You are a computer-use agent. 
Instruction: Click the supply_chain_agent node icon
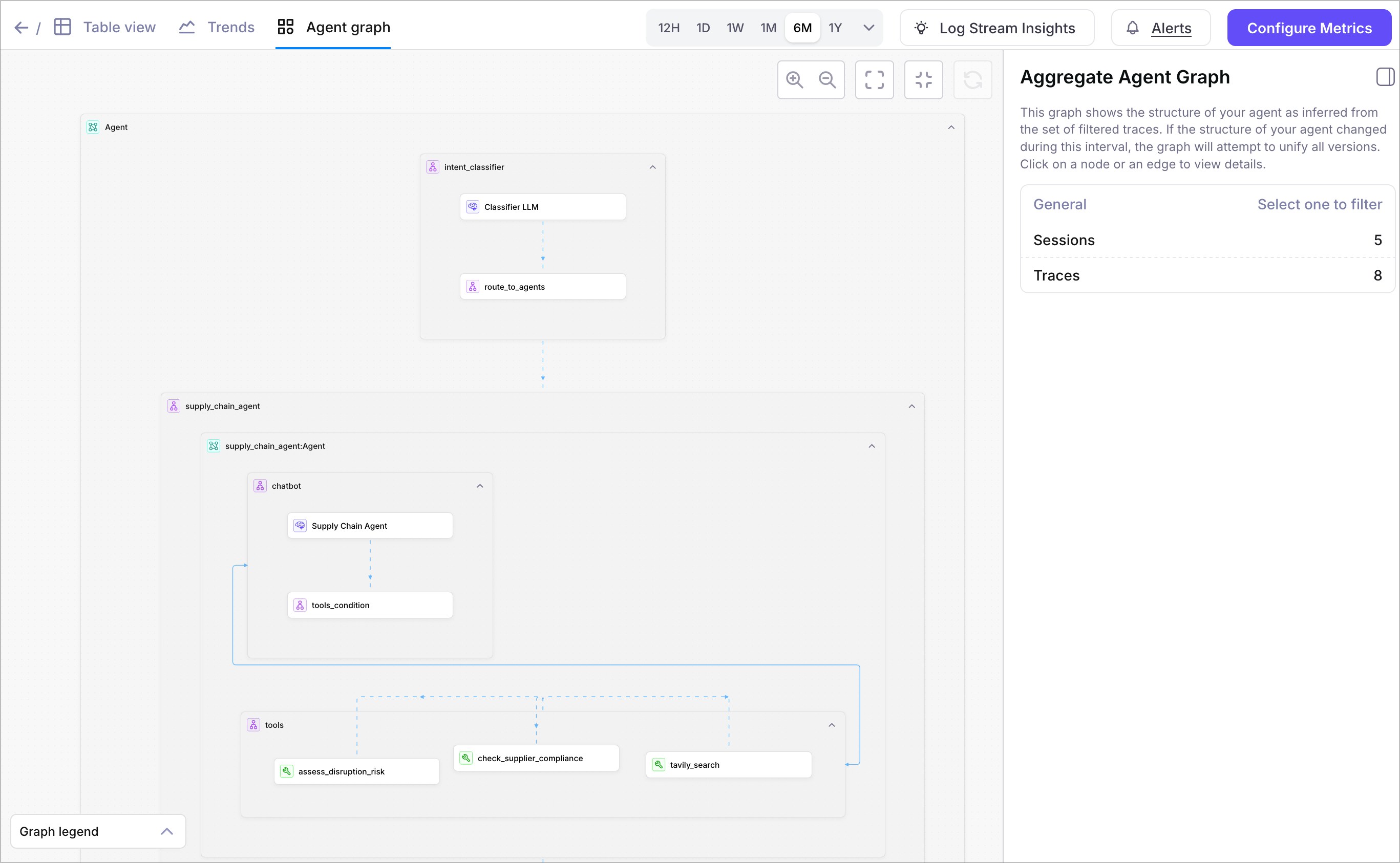tap(174, 406)
